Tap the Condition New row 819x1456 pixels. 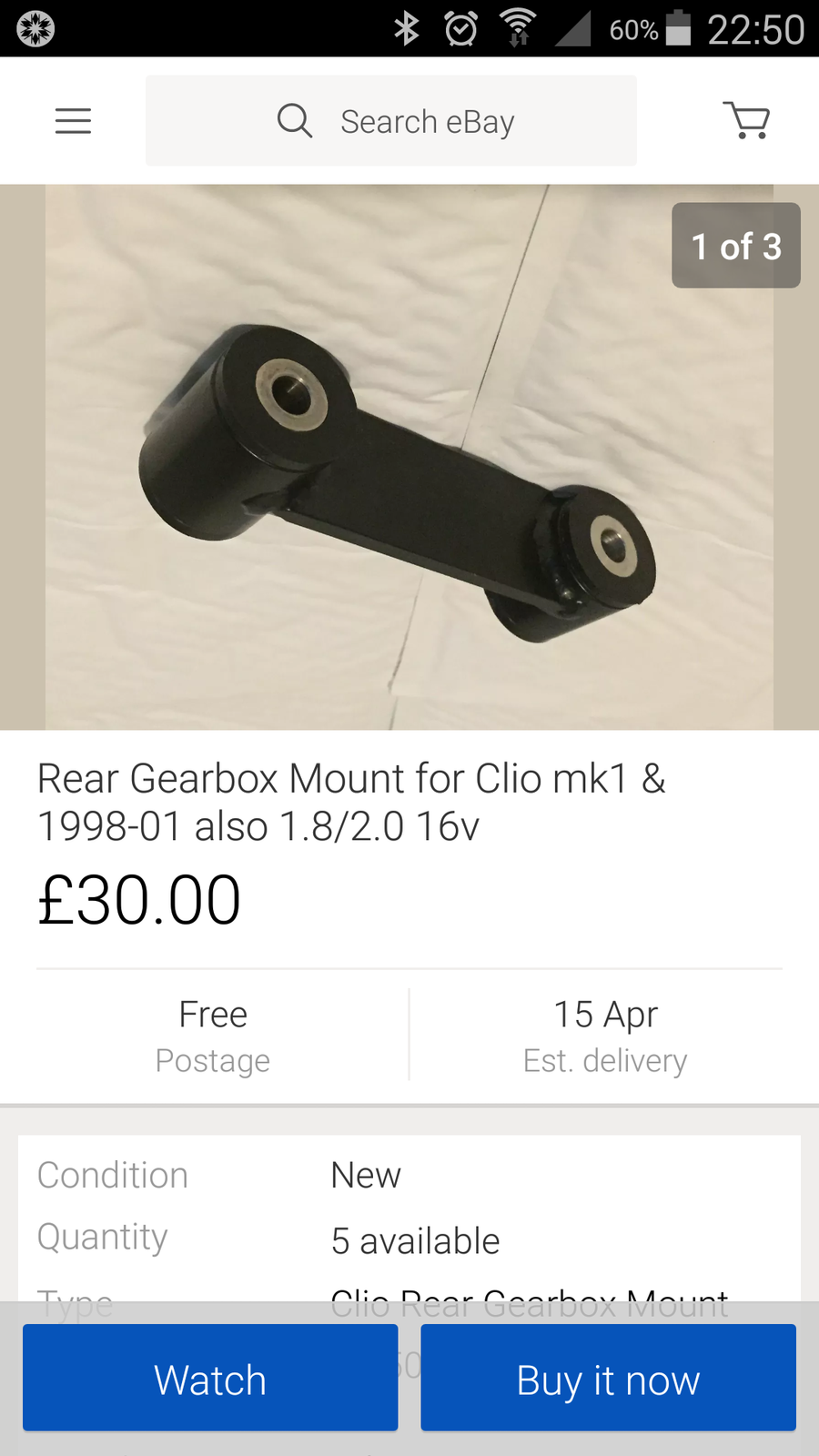click(x=365, y=1175)
